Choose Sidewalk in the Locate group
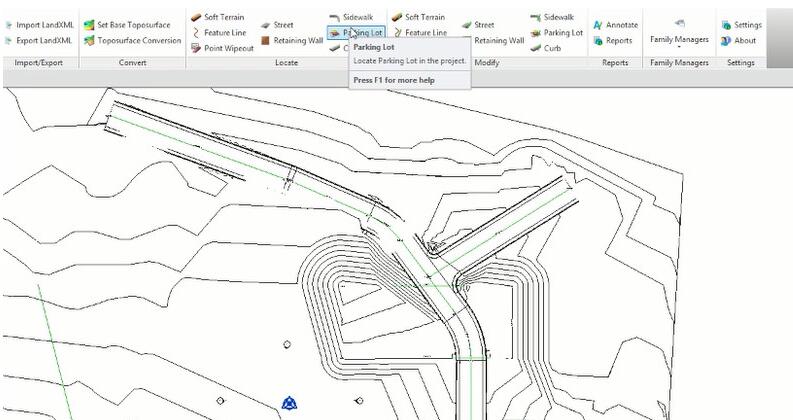Image resolution: width=793 pixels, height=420 pixels. pyautogui.click(x=350, y=18)
